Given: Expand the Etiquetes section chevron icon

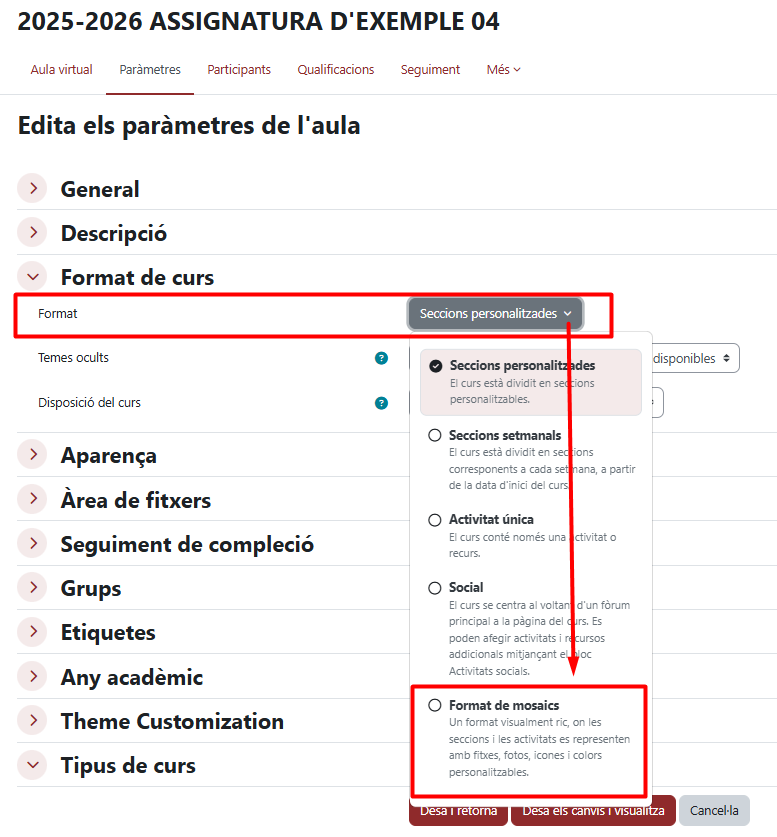Looking at the screenshot, I should pos(33,632).
